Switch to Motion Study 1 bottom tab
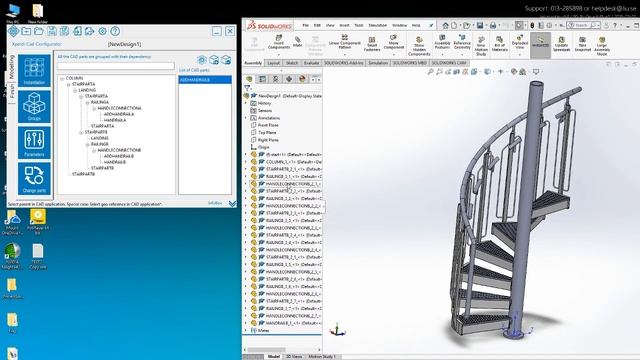640x360 pixels. [322, 356]
